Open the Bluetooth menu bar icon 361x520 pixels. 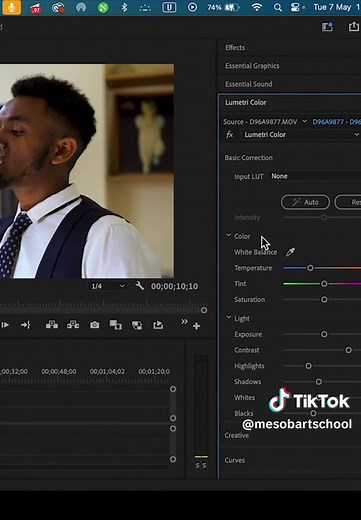click(x=124, y=7)
